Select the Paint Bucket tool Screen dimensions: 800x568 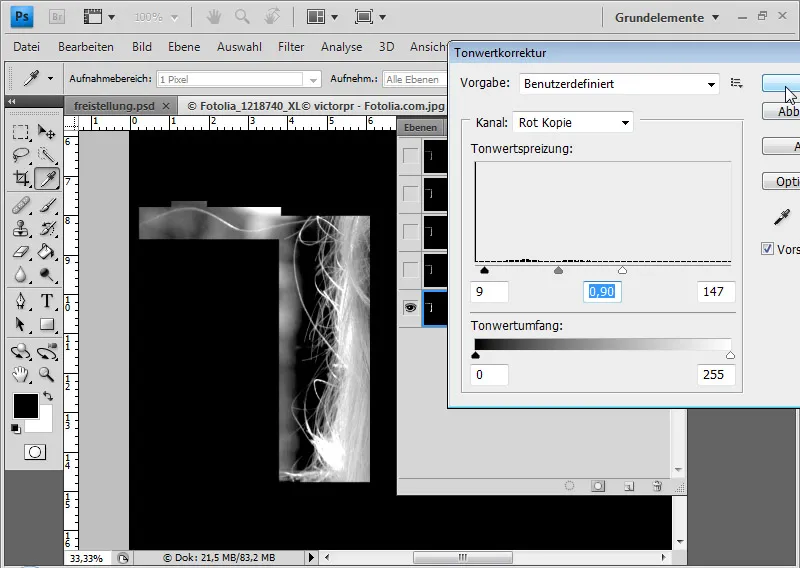(x=47, y=252)
